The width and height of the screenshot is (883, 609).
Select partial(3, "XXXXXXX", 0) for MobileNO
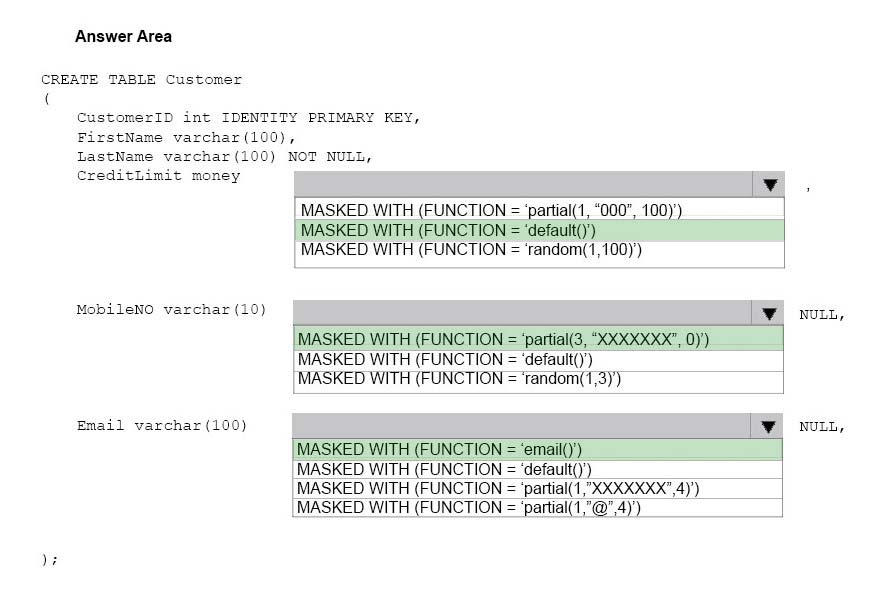click(538, 339)
